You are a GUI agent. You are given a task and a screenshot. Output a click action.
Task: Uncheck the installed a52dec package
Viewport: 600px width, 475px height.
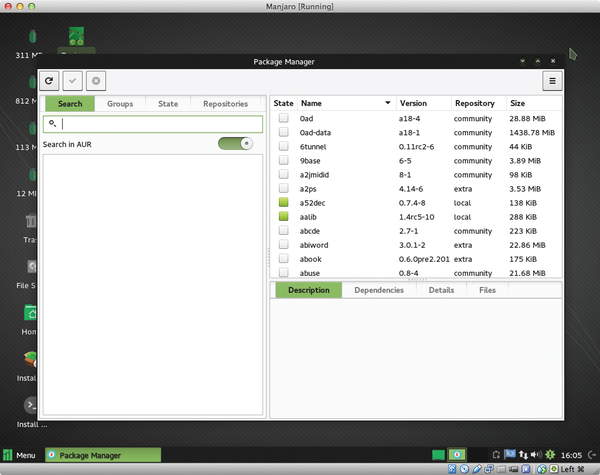(x=284, y=202)
